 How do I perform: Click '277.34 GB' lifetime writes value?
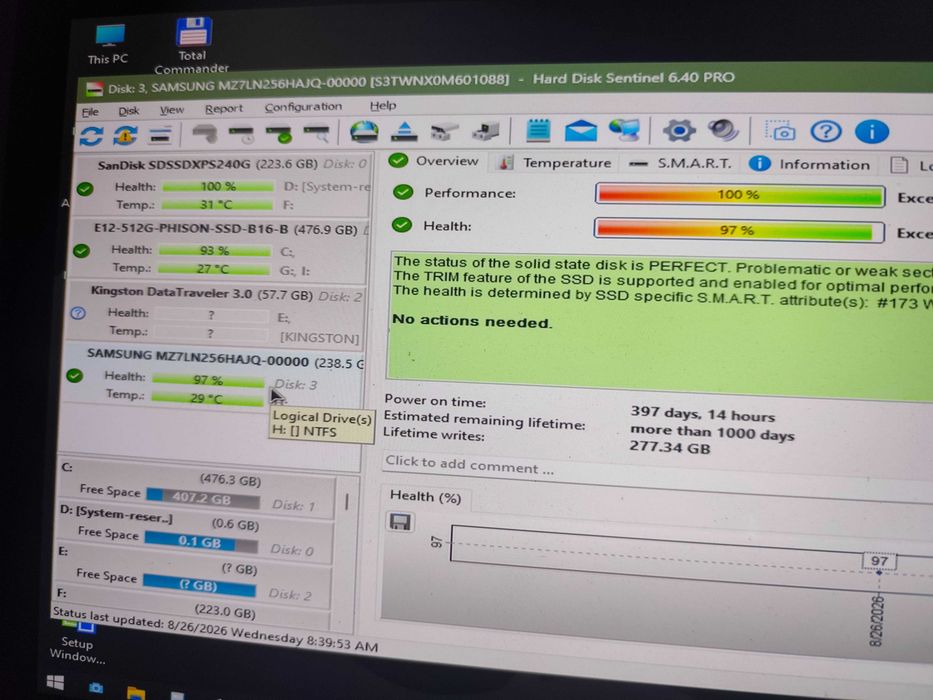pos(670,447)
